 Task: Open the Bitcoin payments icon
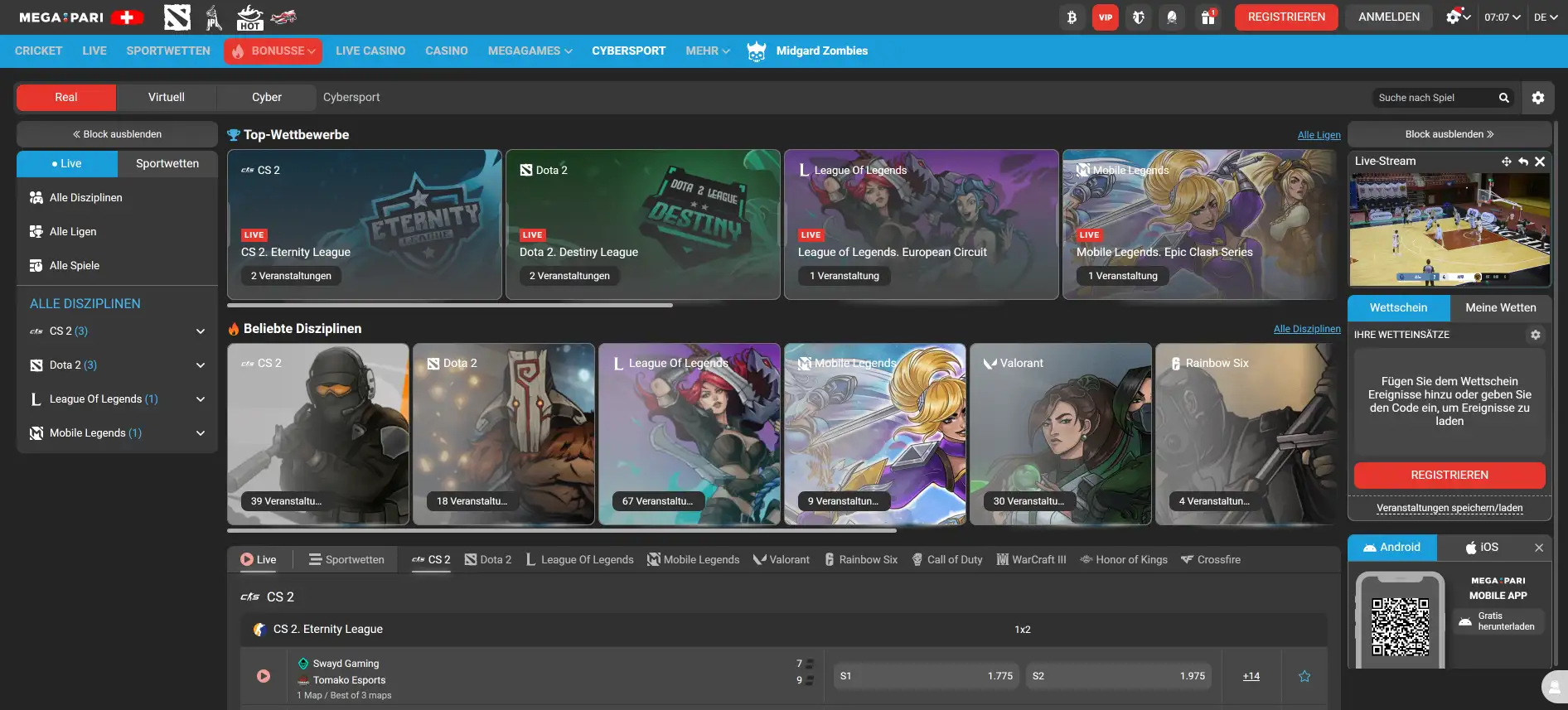pos(1072,17)
